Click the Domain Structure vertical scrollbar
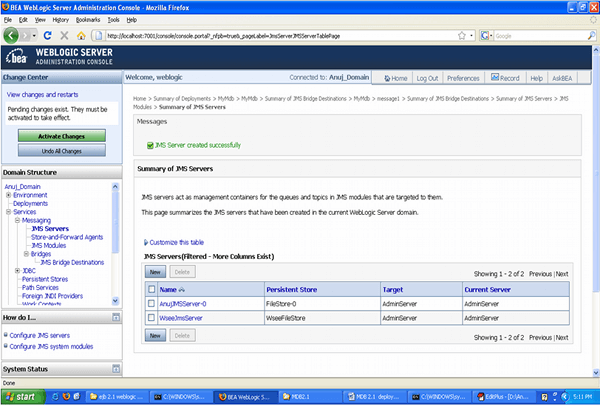 coord(115,240)
